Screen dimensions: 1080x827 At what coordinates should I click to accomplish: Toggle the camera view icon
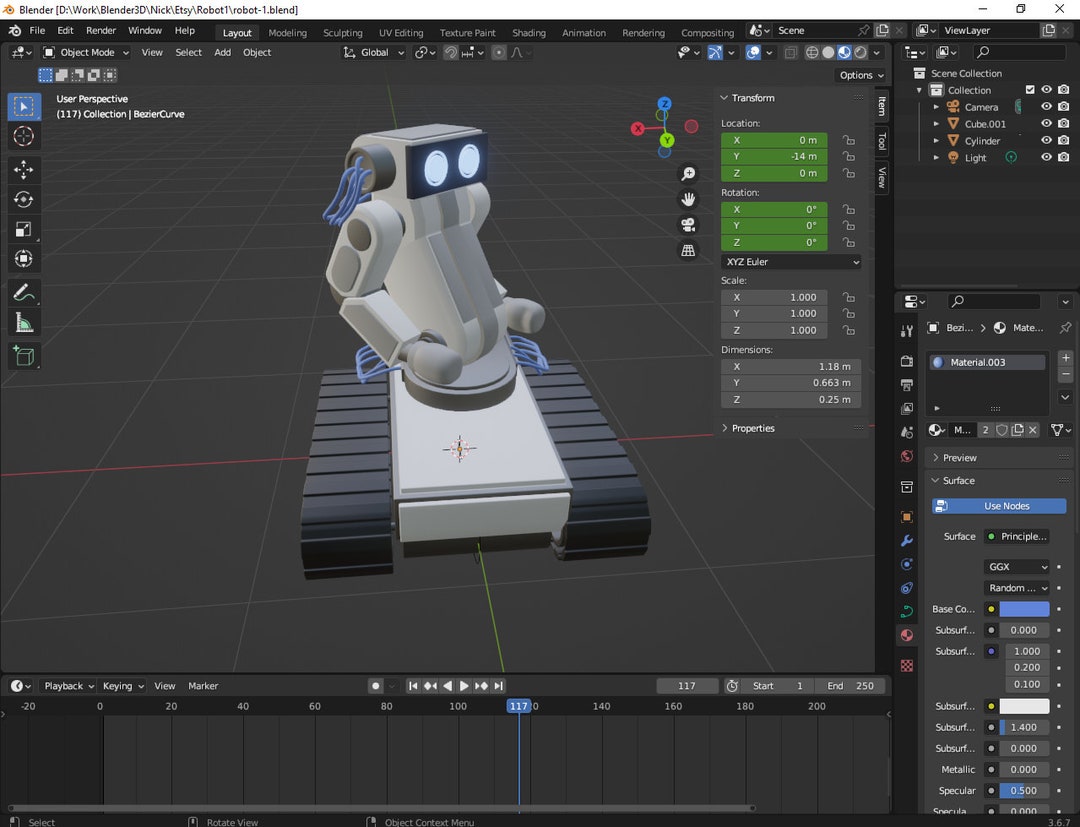tap(688, 225)
